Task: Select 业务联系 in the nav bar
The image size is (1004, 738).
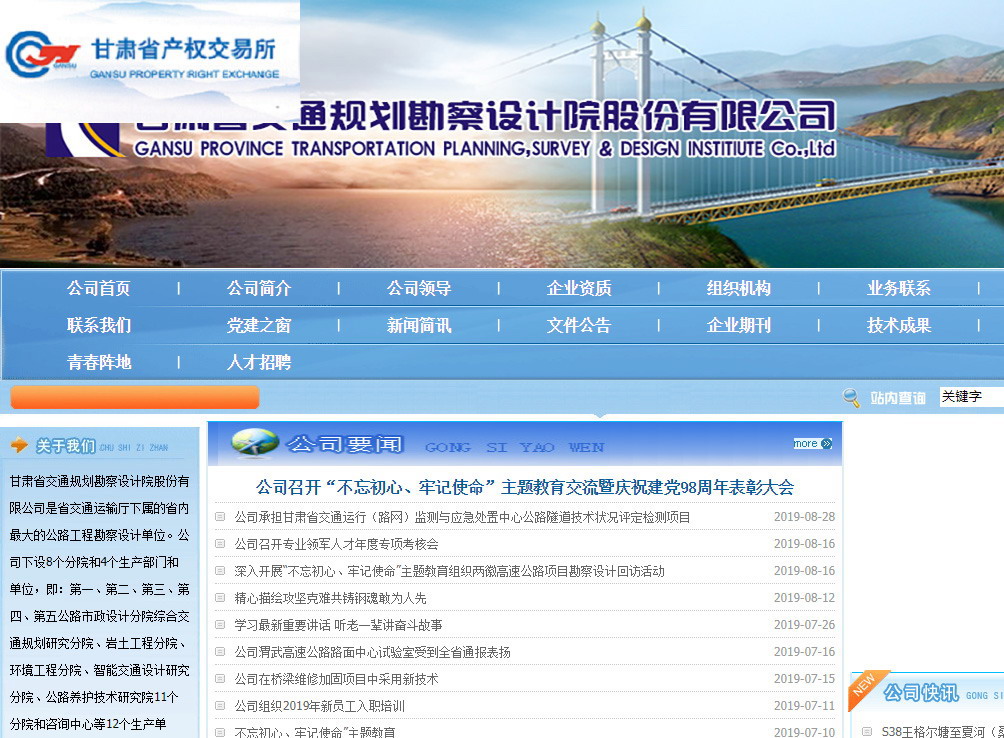Action: click(x=899, y=288)
